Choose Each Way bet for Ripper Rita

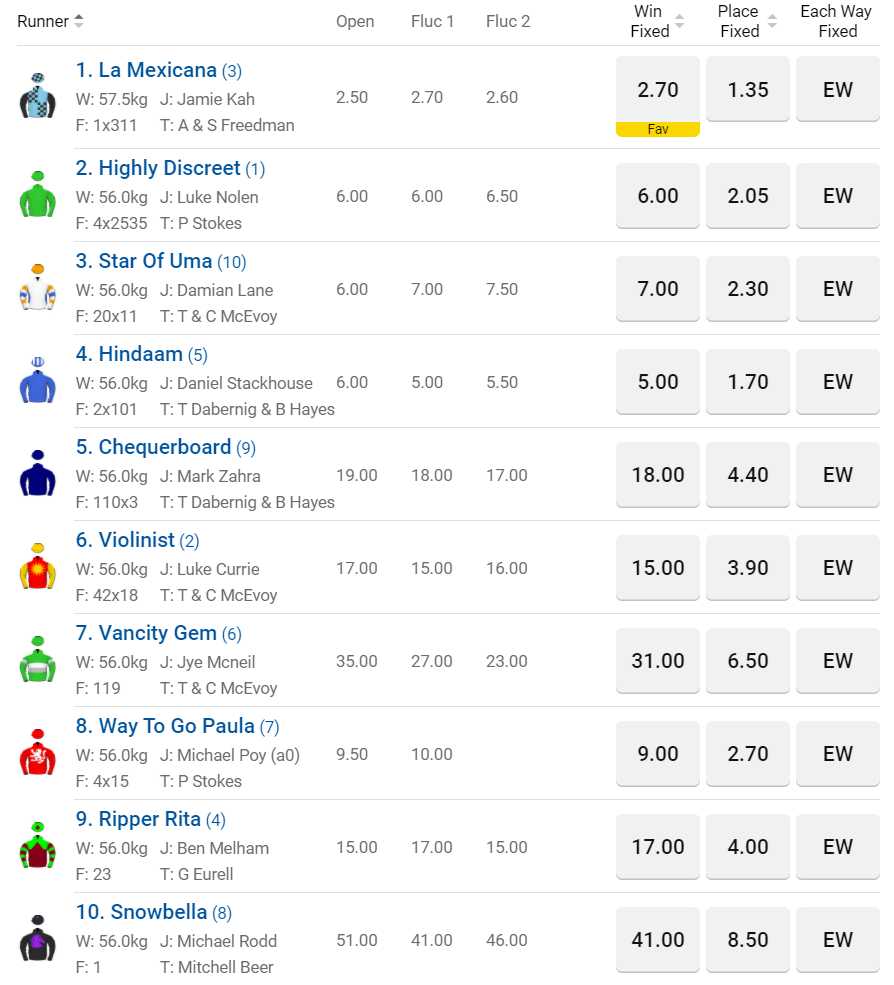838,847
